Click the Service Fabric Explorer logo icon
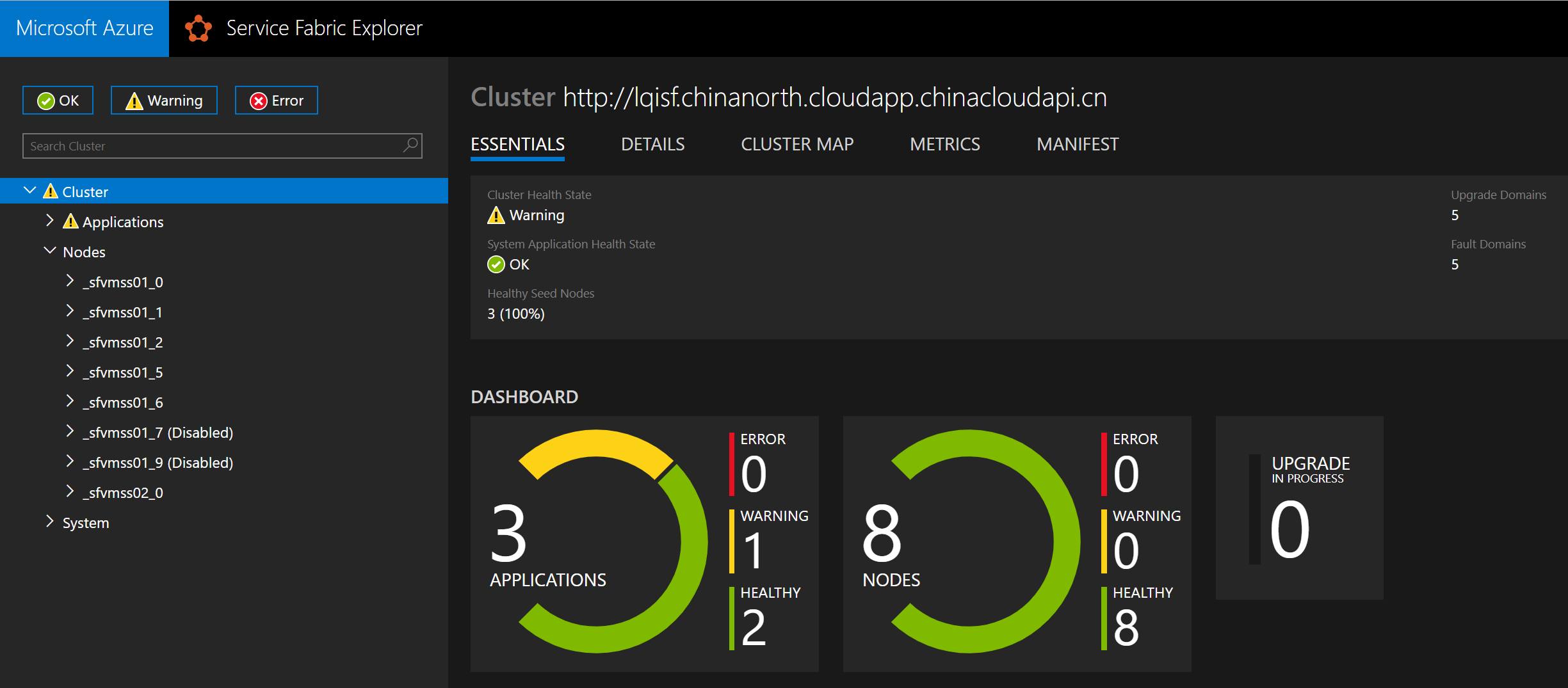 click(198, 28)
